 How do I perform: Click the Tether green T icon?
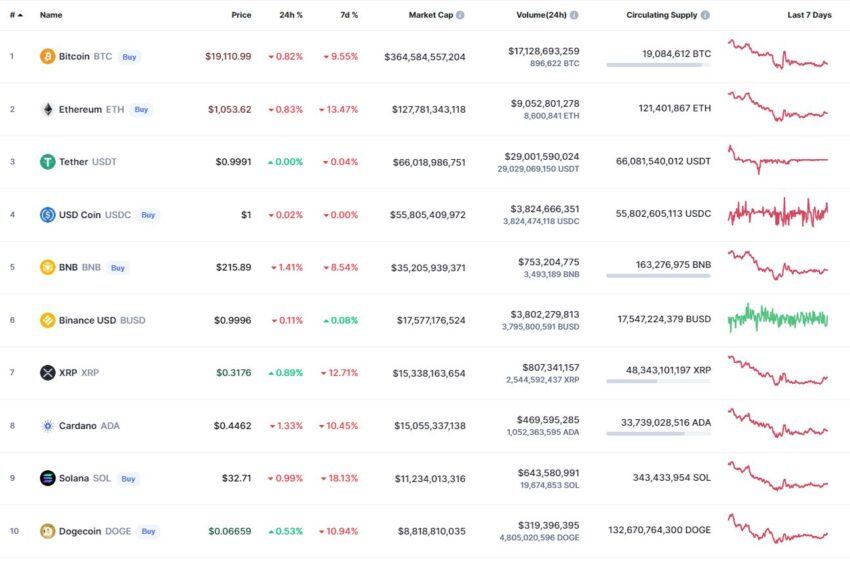coord(48,162)
